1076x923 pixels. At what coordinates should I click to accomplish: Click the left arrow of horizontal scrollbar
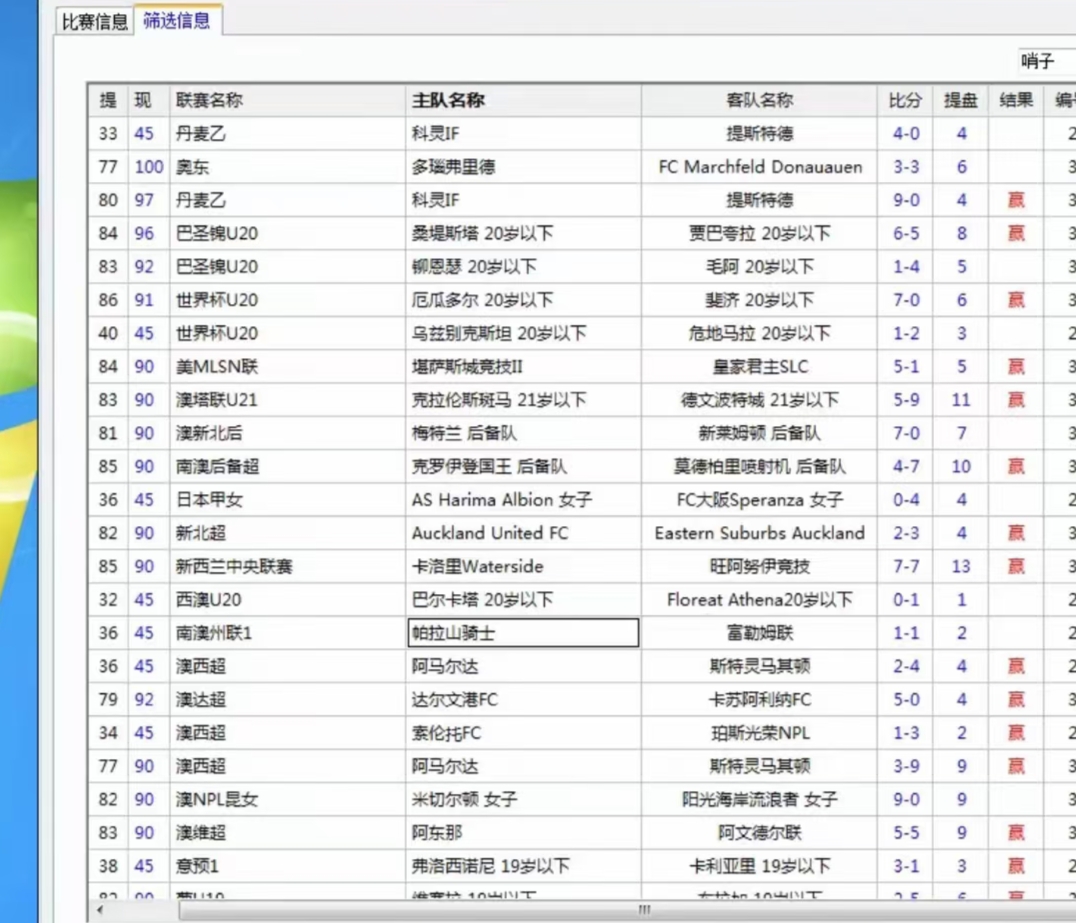[98, 911]
